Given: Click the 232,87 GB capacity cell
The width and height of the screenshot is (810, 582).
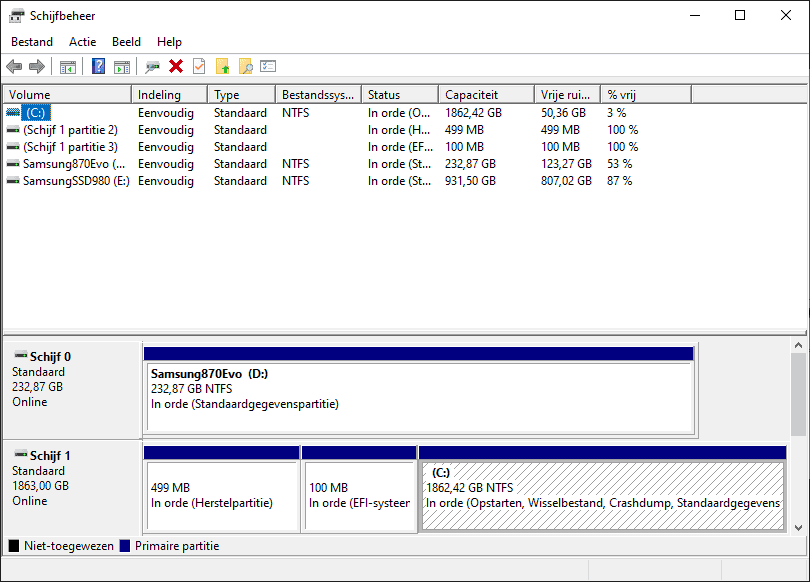Looking at the screenshot, I should [470, 164].
